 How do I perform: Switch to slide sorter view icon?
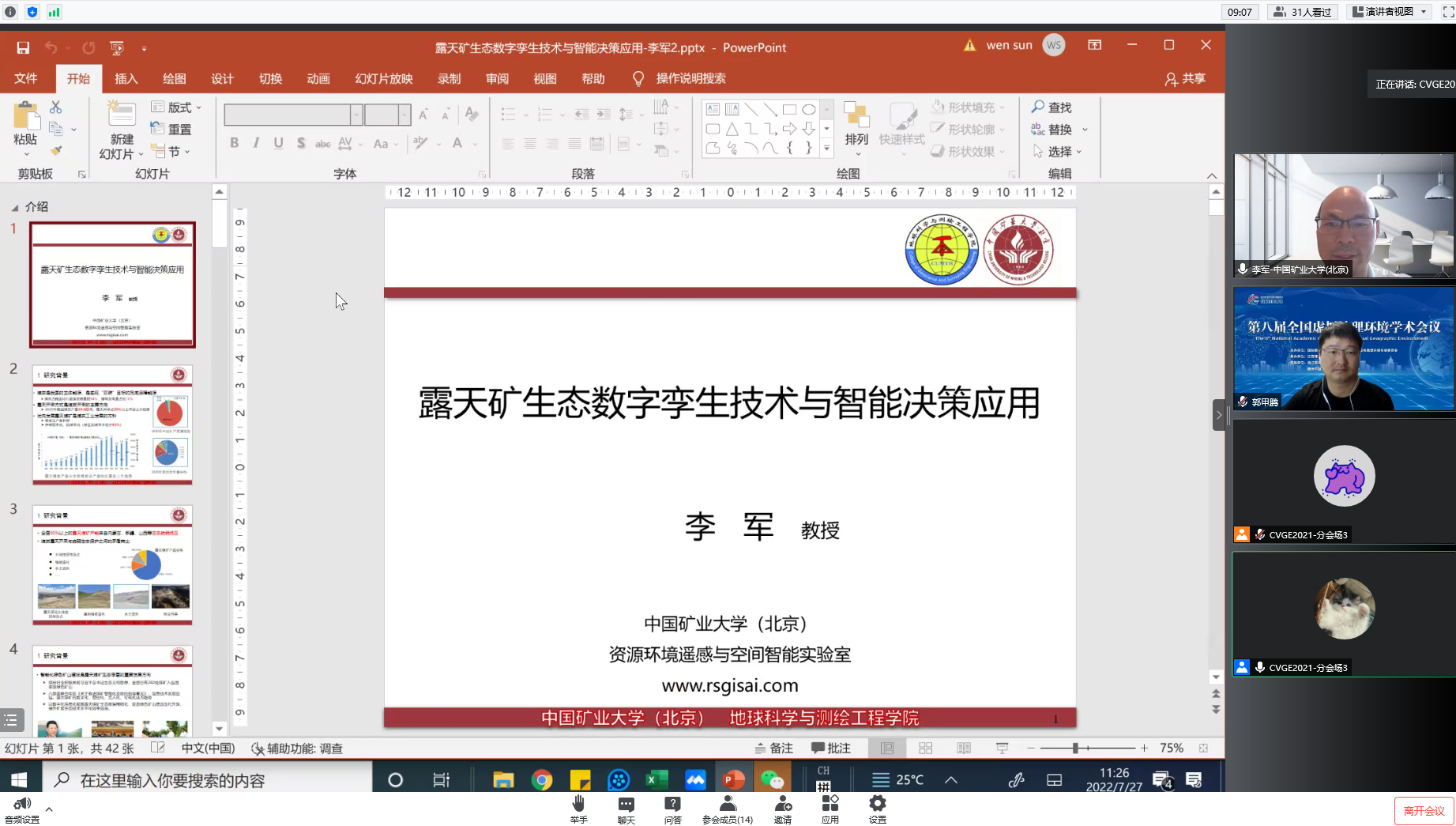(926, 748)
